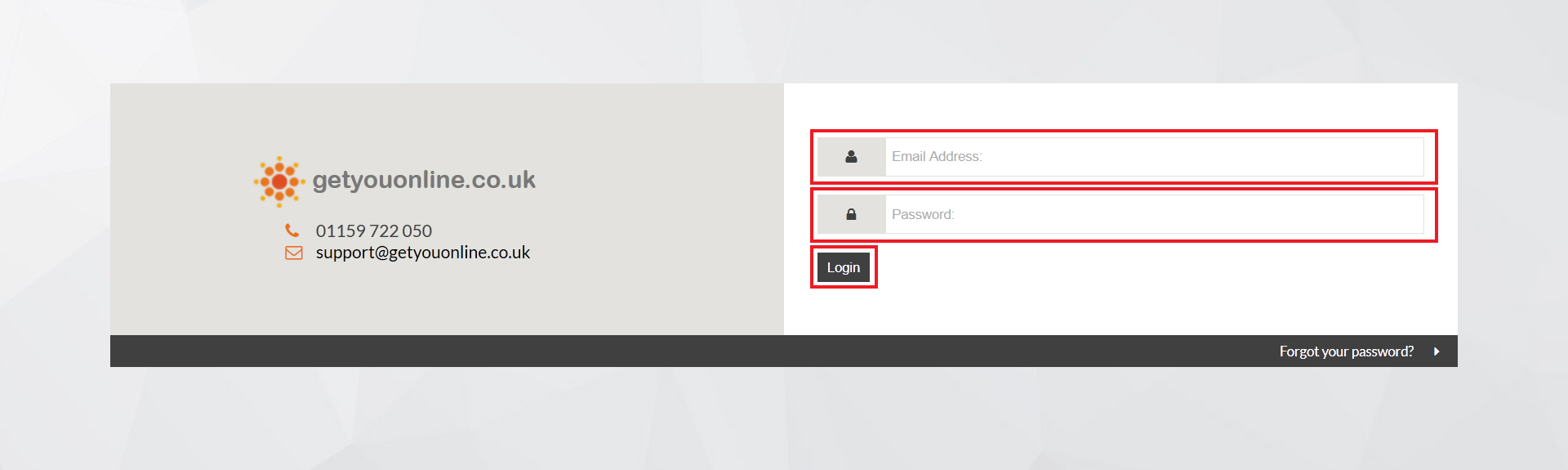This screenshot has height=470, width=1568.
Task: Click the support@getyouonline.co.uk email address
Action: pyautogui.click(x=423, y=253)
